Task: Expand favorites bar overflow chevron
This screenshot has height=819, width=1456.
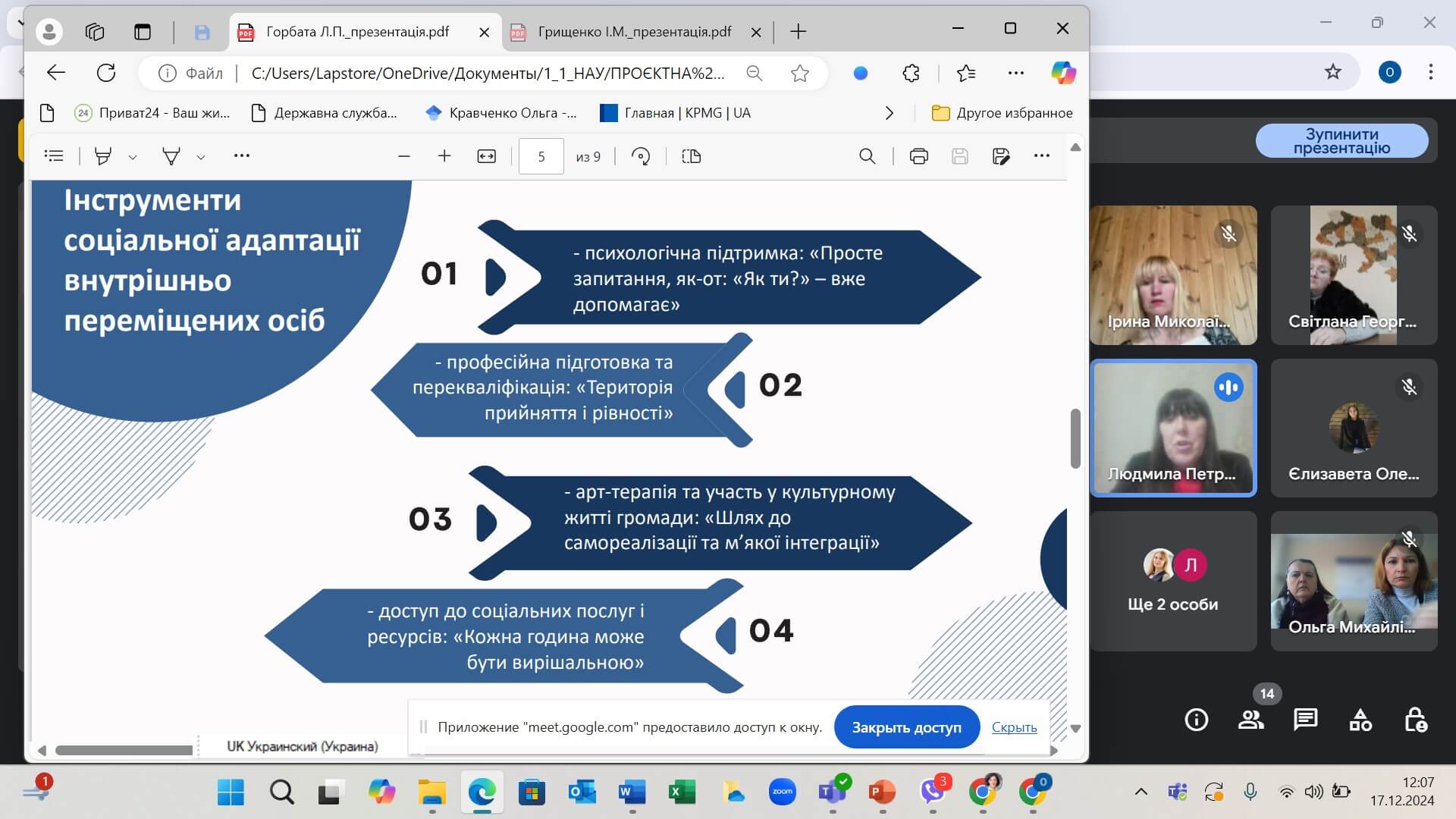Action: (890, 113)
